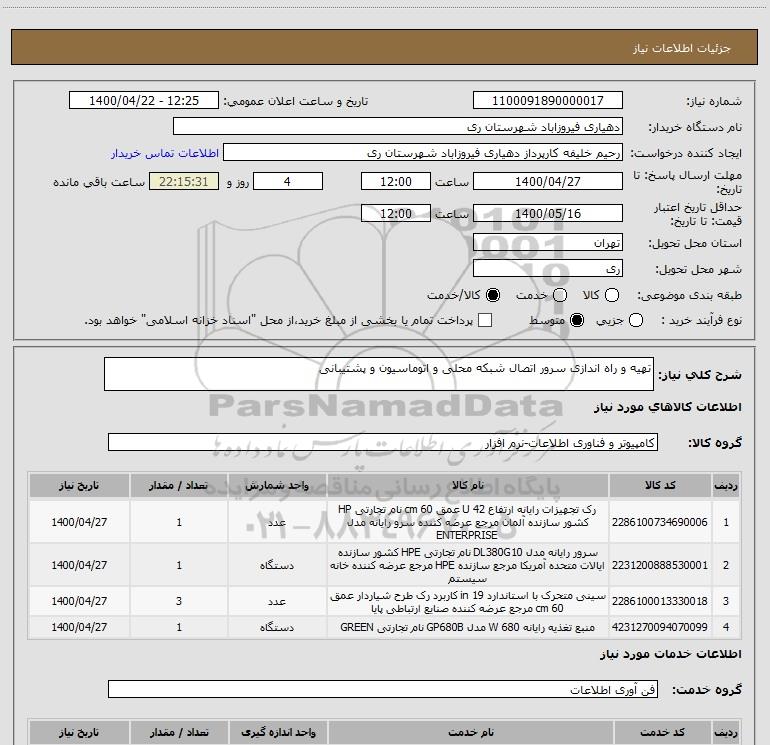Click item code 2231200888530001
Viewport: 770px width, 745px height.
(x=660, y=565)
